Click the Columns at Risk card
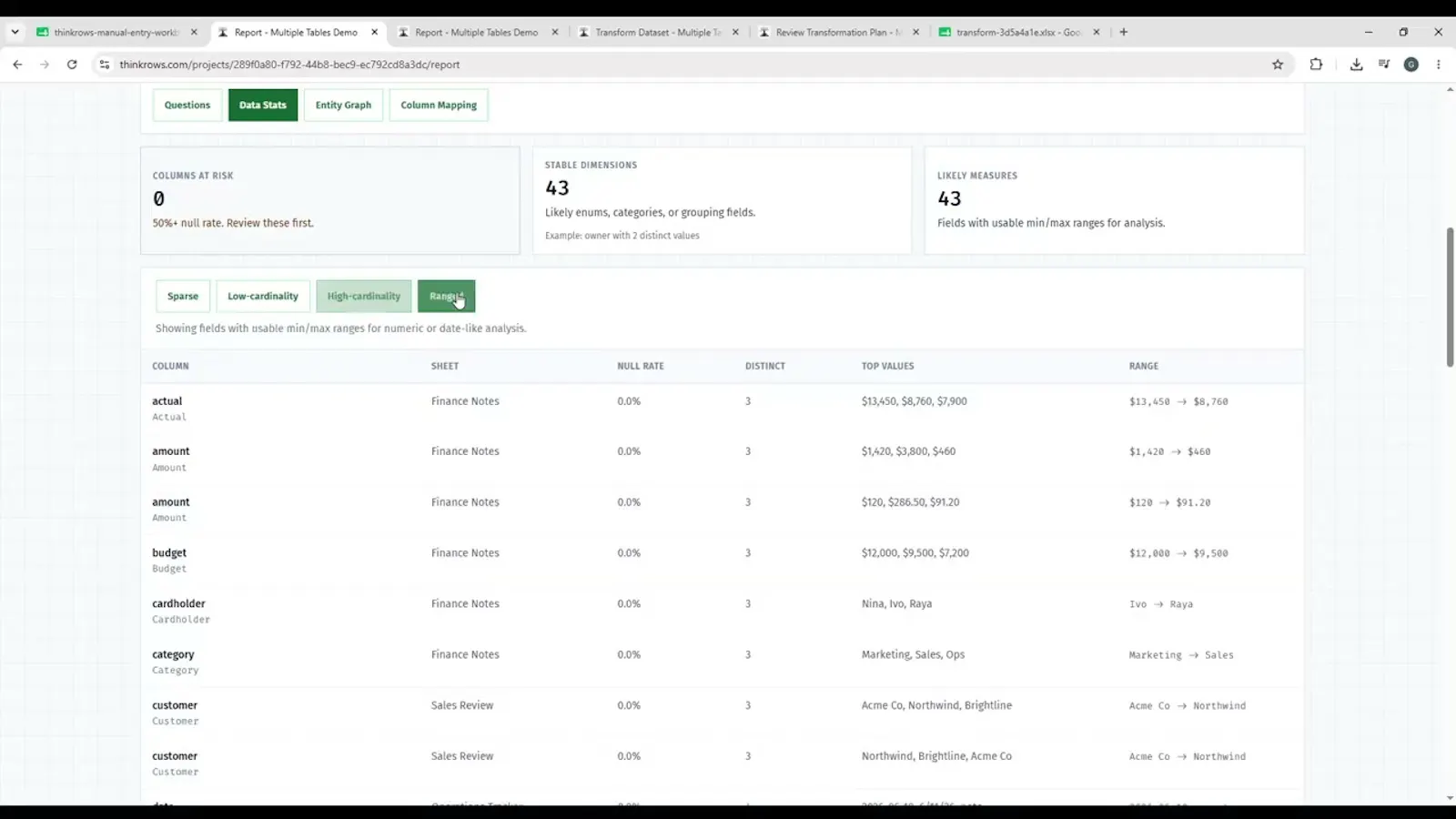This screenshot has height=819, width=1456. pos(330,200)
